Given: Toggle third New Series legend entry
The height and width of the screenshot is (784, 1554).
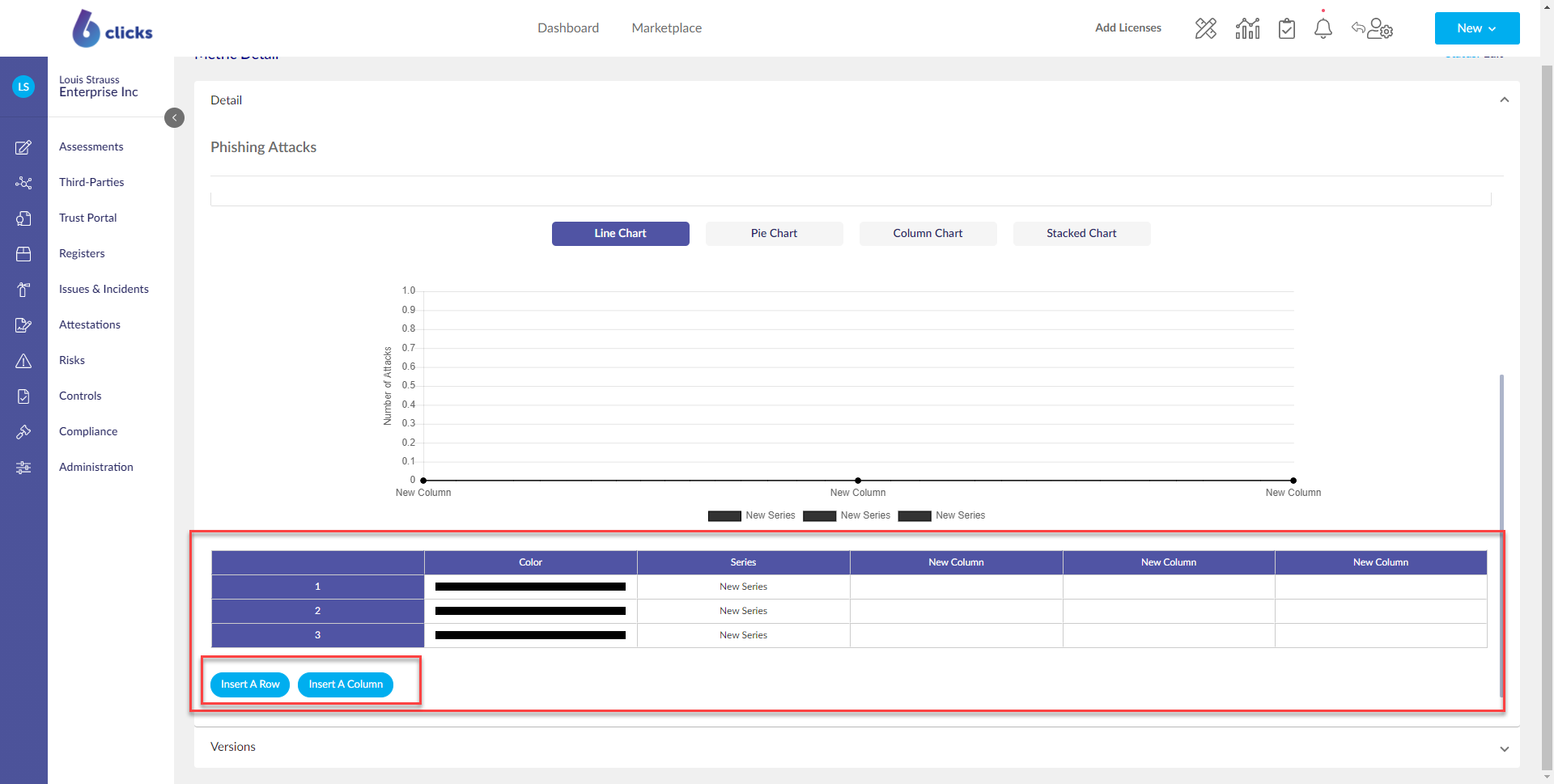Looking at the screenshot, I should tap(941, 516).
